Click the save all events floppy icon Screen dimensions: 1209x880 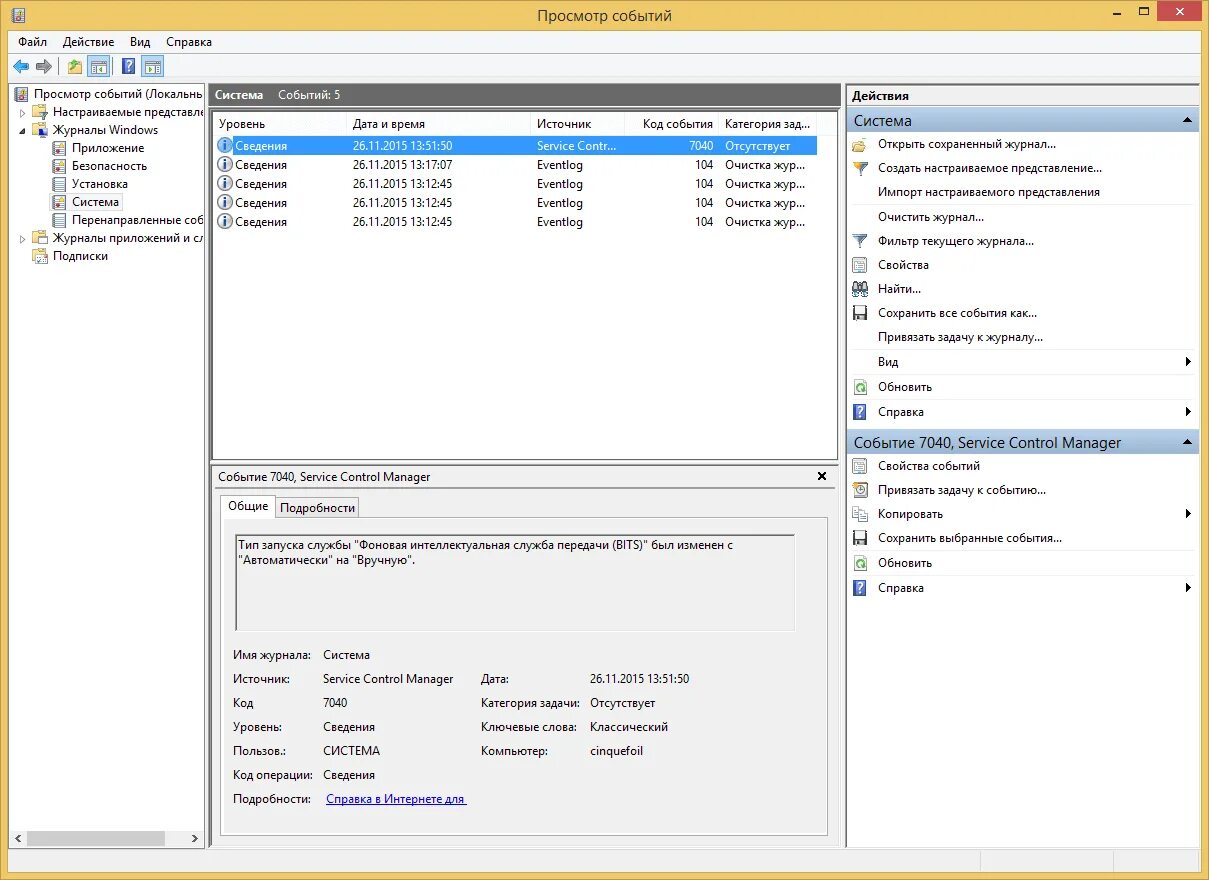(x=860, y=313)
